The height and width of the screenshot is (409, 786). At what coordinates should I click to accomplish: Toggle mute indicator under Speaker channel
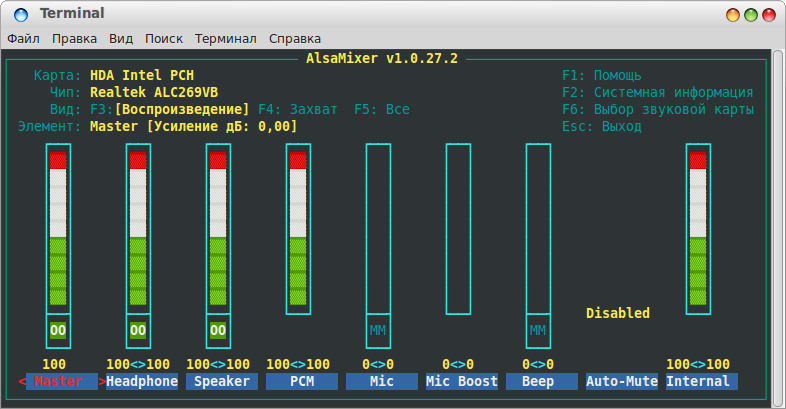pyautogui.click(x=218, y=330)
